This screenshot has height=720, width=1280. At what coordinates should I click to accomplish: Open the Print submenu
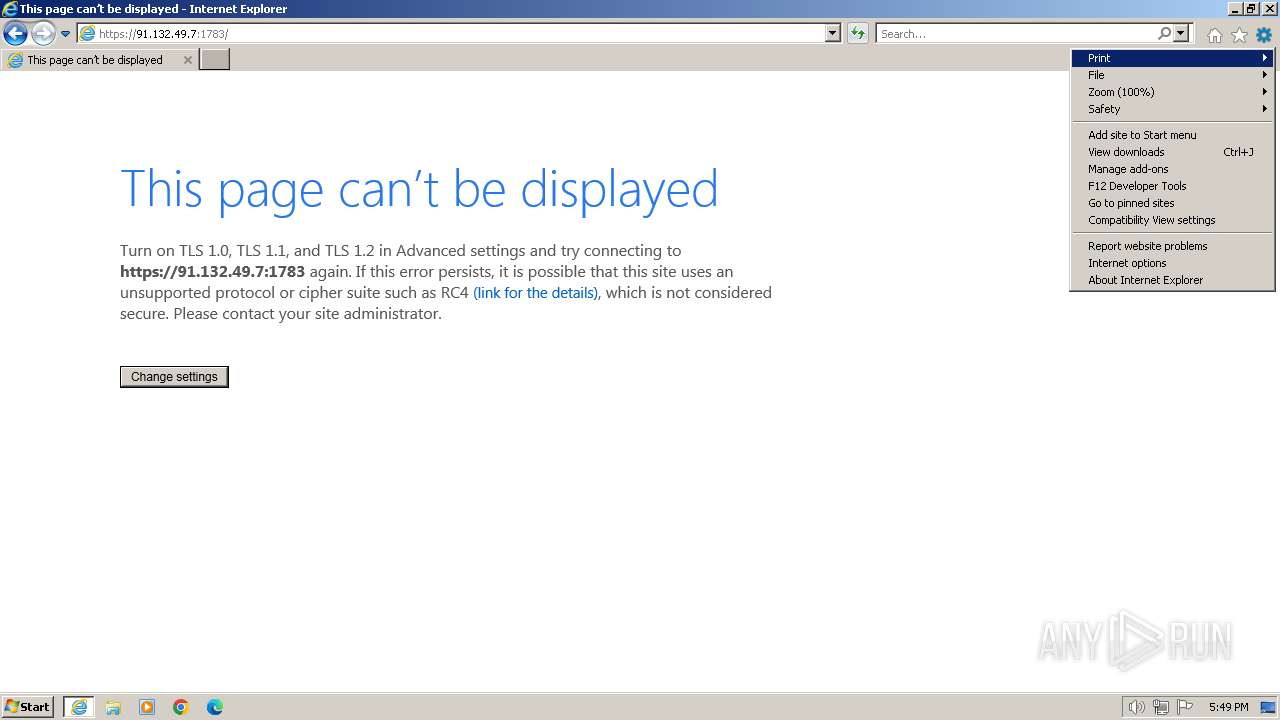coord(1172,58)
